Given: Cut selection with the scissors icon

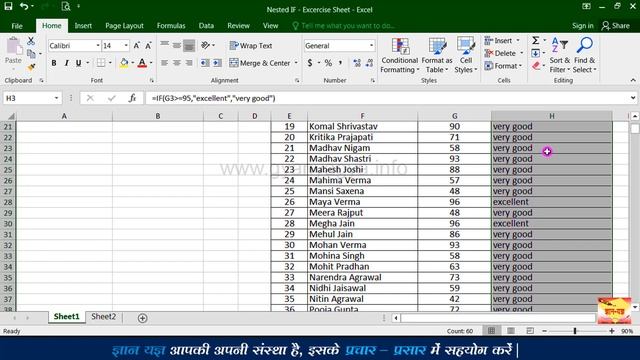Looking at the screenshot, I should (31, 41).
